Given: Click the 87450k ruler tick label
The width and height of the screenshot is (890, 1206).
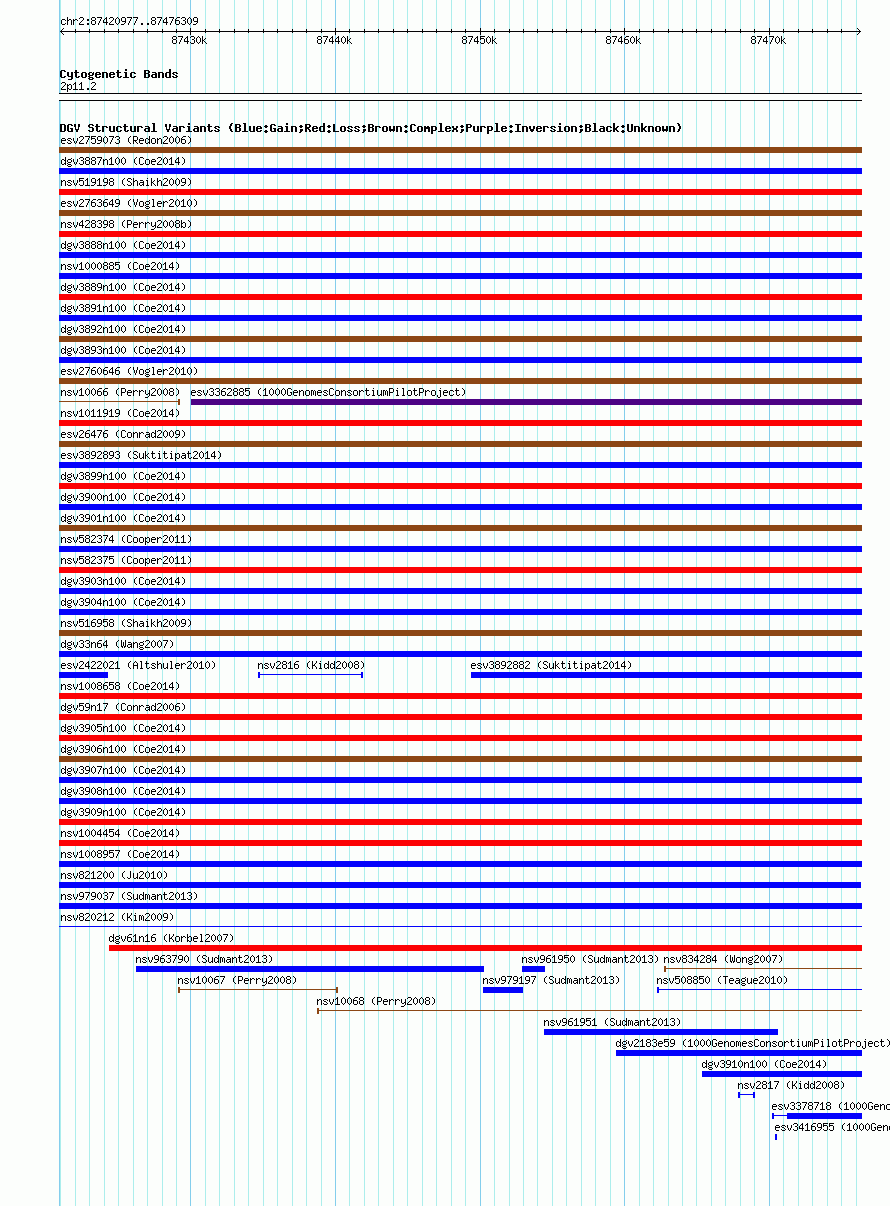Looking at the screenshot, I should [x=479, y=40].
